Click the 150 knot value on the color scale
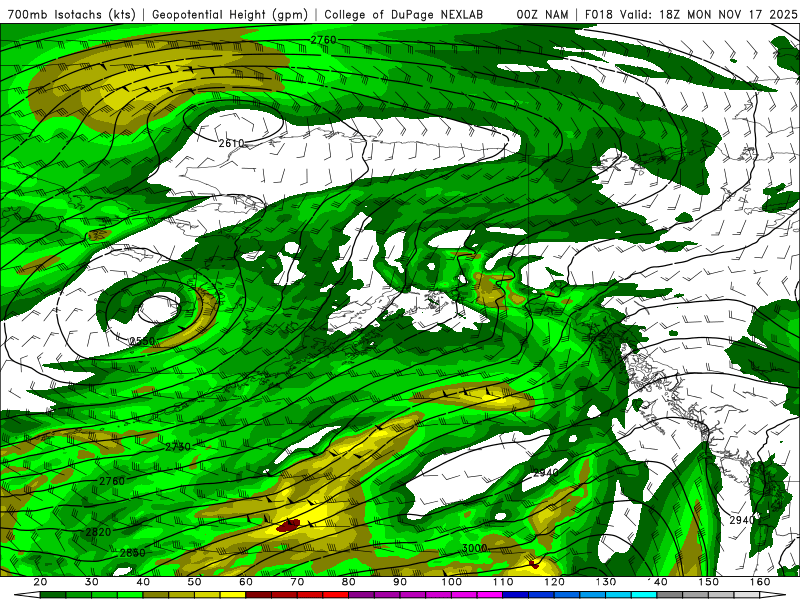The image size is (800, 600). (709, 582)
